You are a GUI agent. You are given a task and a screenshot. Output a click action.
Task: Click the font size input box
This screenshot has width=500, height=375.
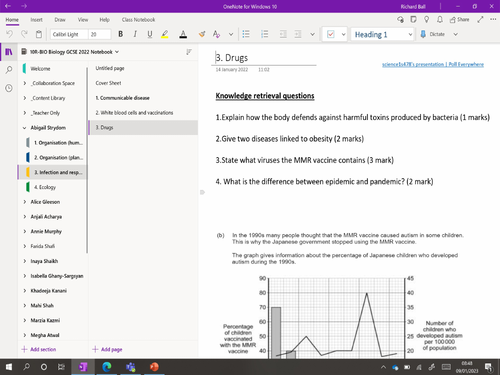99,34
